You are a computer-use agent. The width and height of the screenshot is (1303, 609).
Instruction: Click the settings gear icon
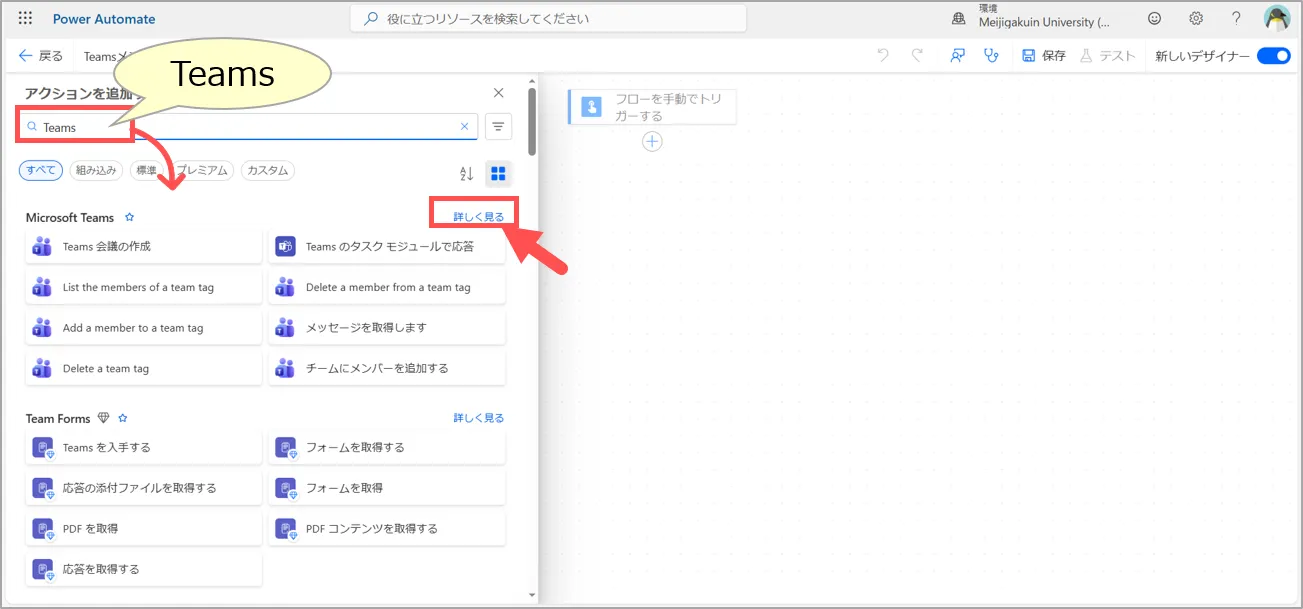coord(1196,18)
